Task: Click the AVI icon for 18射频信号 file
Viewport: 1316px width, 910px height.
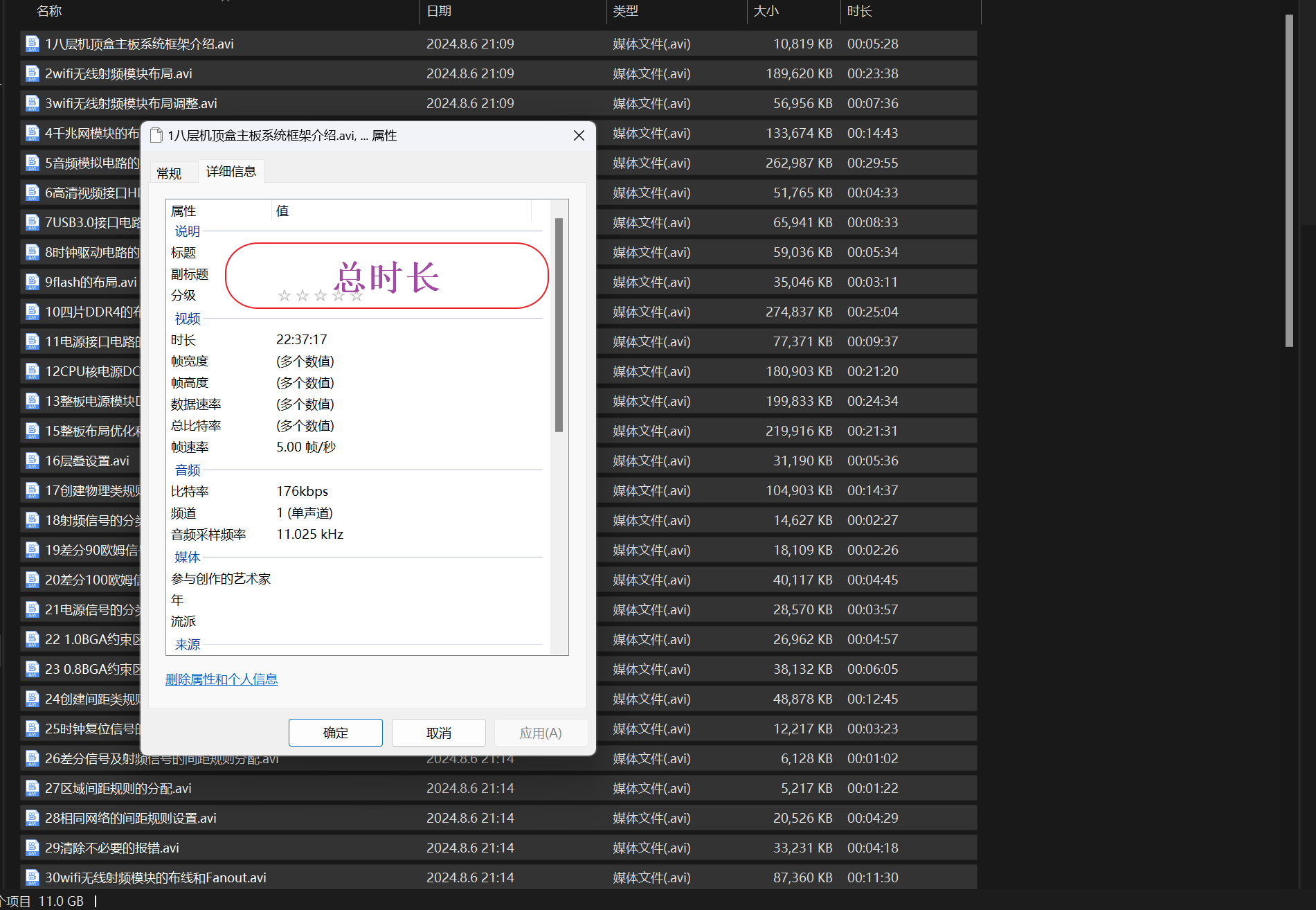Action: pyautogui.click(x=32, y=520)
